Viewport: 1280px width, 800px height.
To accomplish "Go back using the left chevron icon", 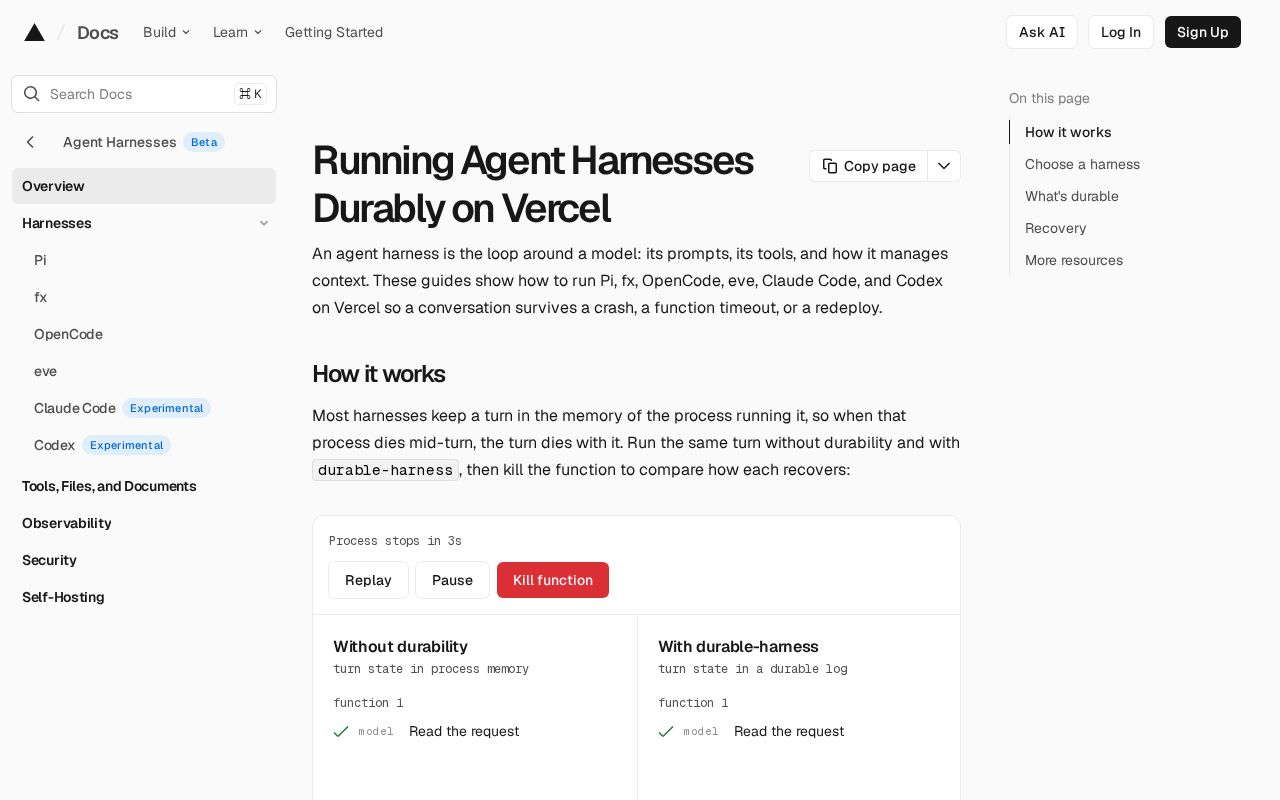I will click(x=30, y=142).
